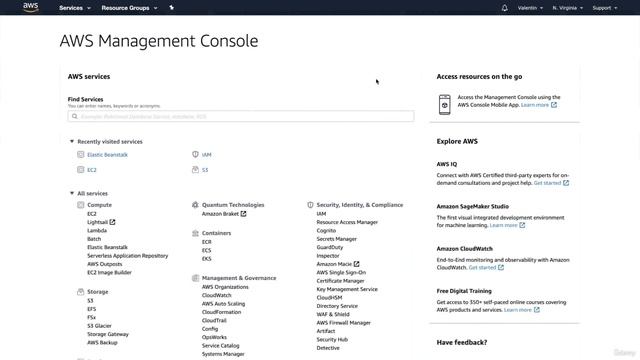Collapse the Recently visited services section
This screenshot has width=640, height=360.
click(x=106, y=142)
